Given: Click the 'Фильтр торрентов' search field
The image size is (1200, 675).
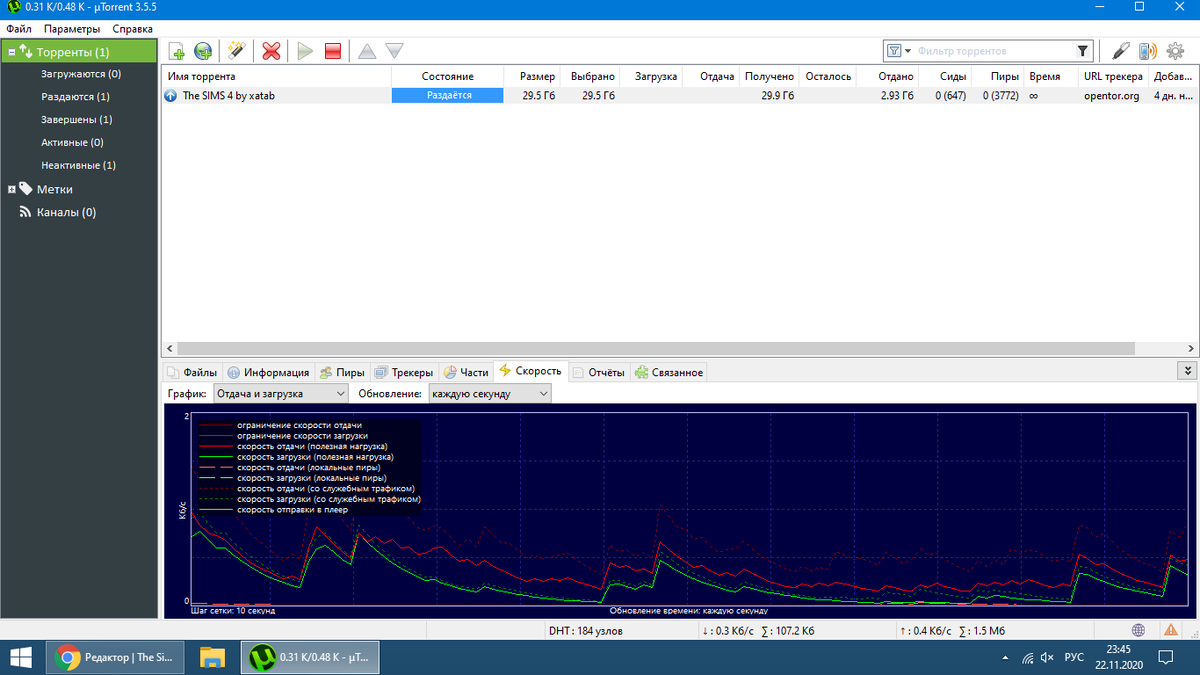Looking at the screenshot, I should click(x=992, y=50).
